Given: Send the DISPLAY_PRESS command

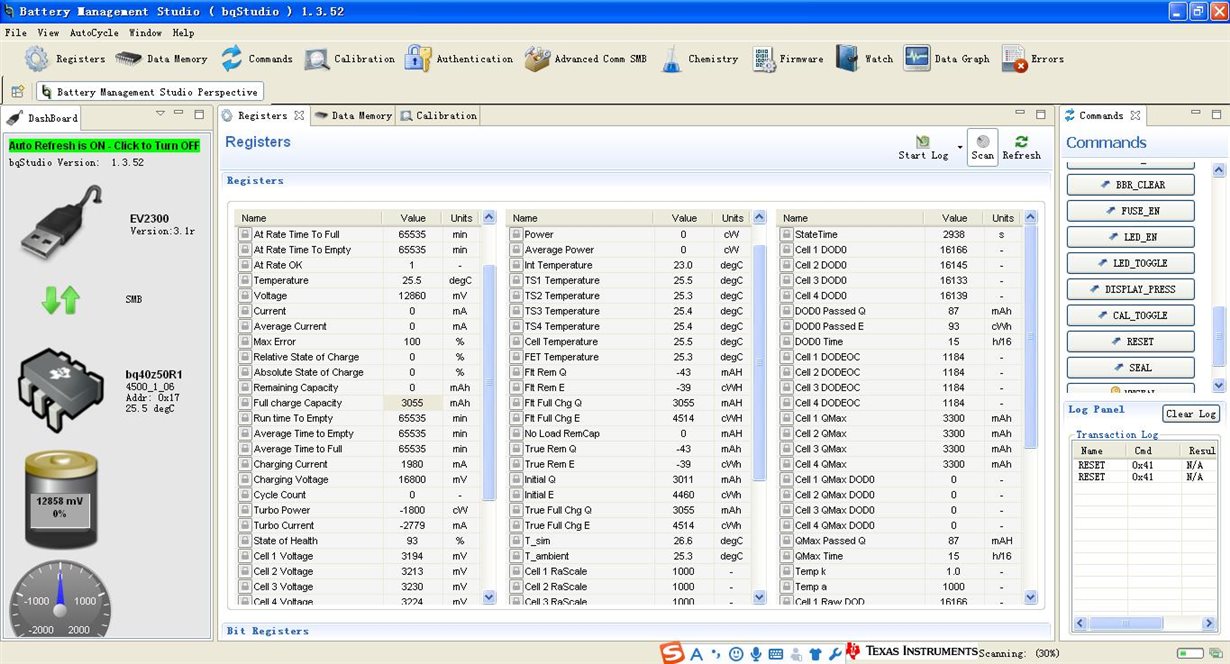Looking at the screenshot, I should (1131, 289).
